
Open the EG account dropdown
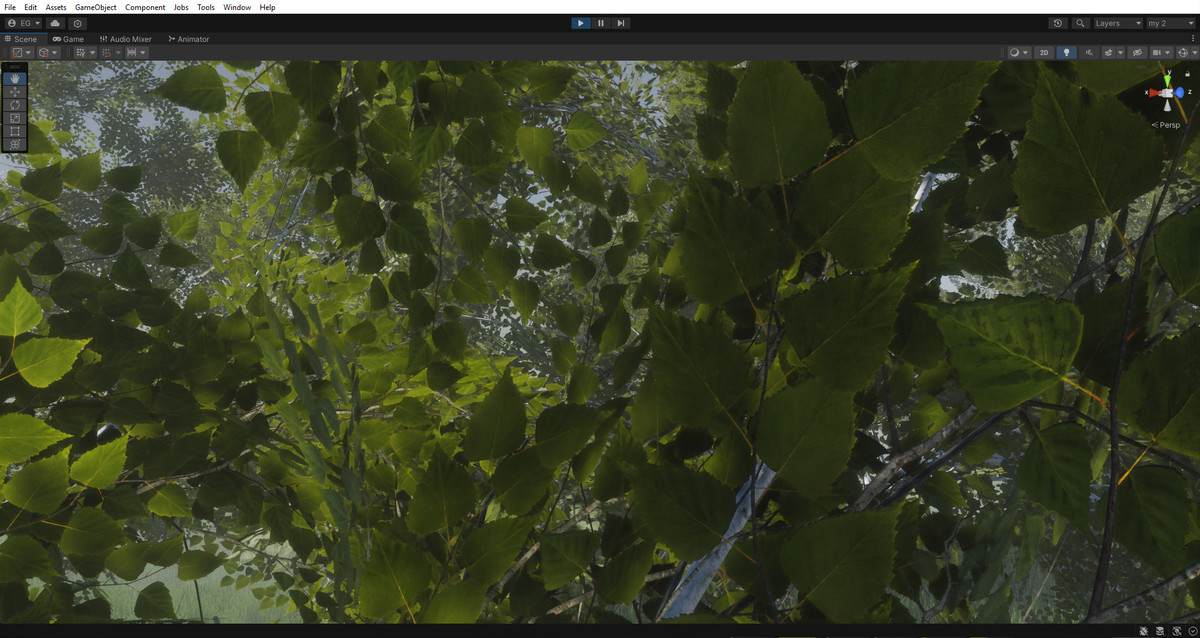(x=24, y=23)
